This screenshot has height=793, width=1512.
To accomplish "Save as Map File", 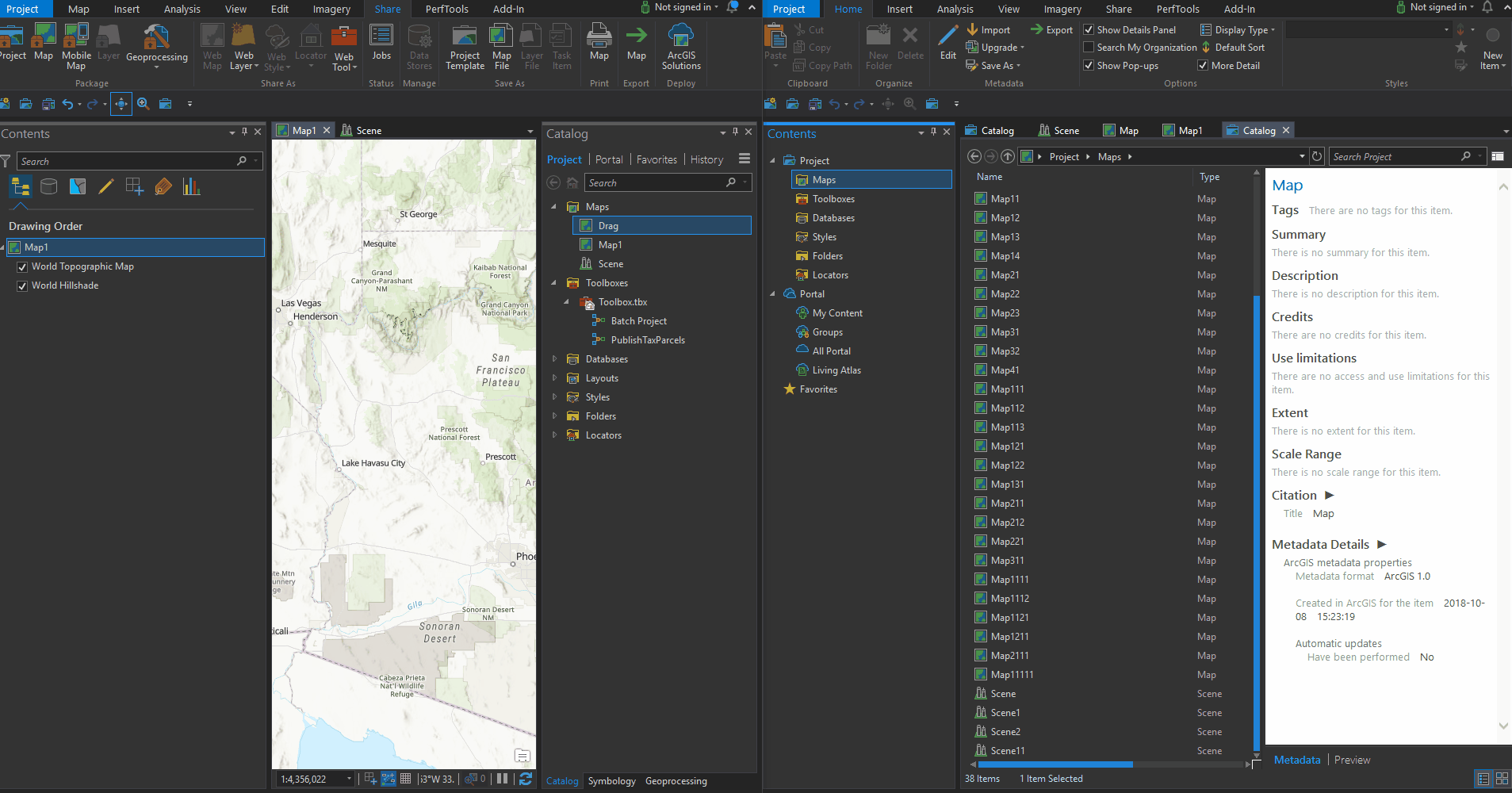I will point(502,46).
